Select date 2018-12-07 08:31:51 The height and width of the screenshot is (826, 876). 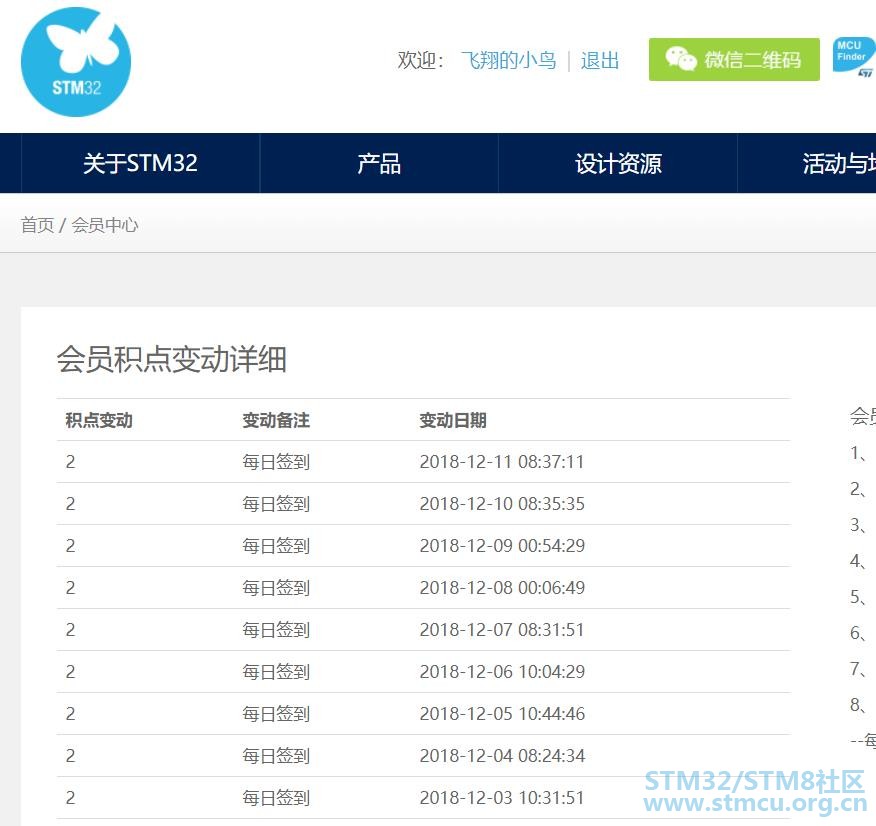(502, 630)
